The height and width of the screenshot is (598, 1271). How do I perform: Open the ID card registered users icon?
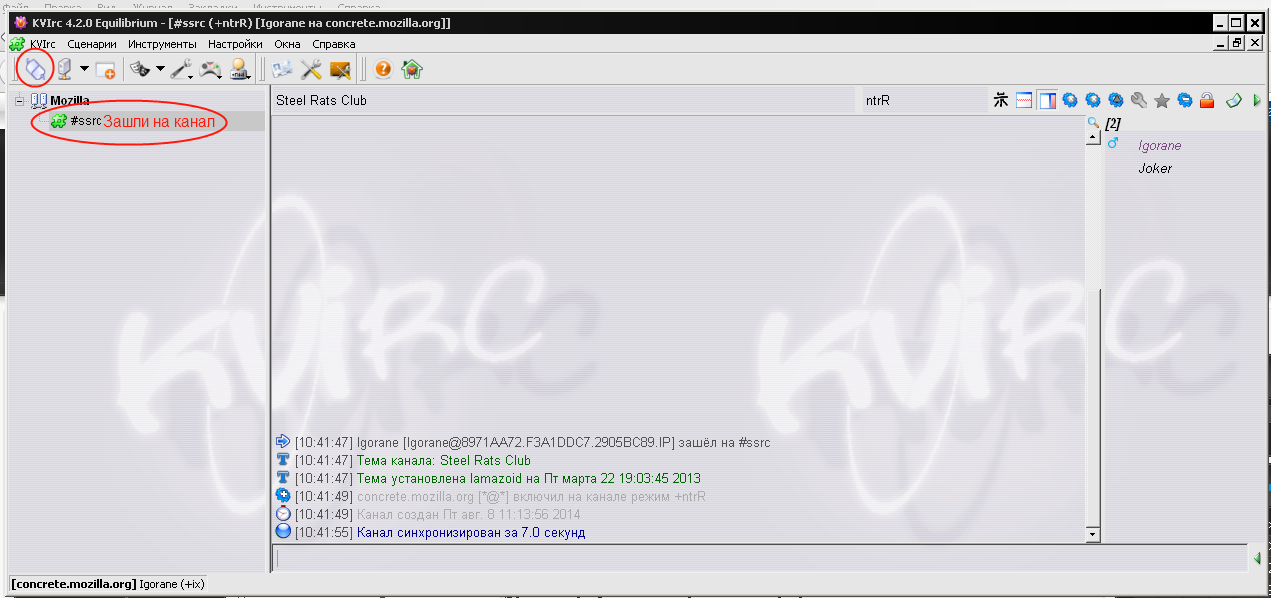282,69
